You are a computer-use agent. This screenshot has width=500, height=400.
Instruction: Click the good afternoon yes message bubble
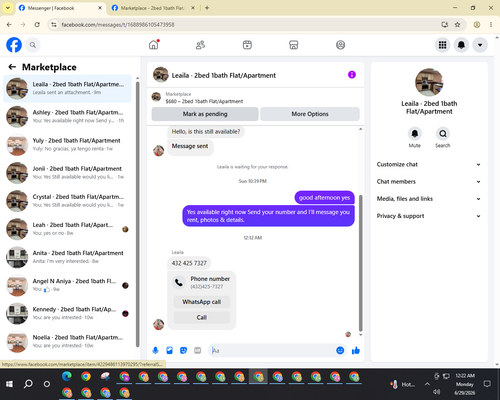pos(324,198)
